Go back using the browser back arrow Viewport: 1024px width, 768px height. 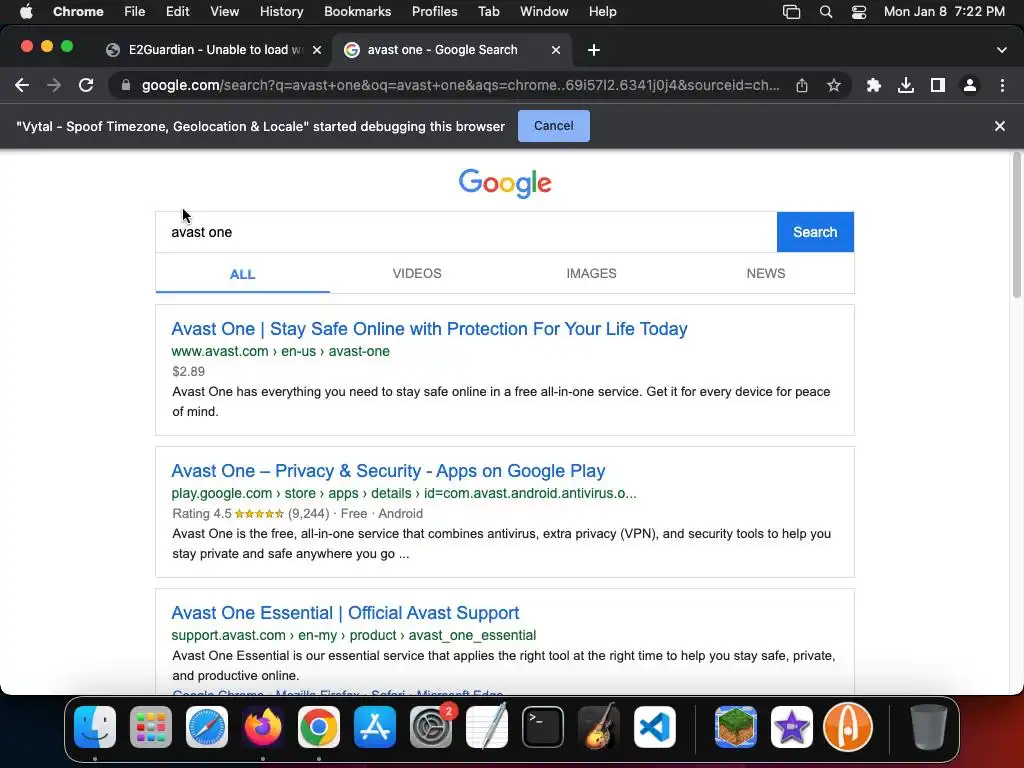click(x=22, y=85)
